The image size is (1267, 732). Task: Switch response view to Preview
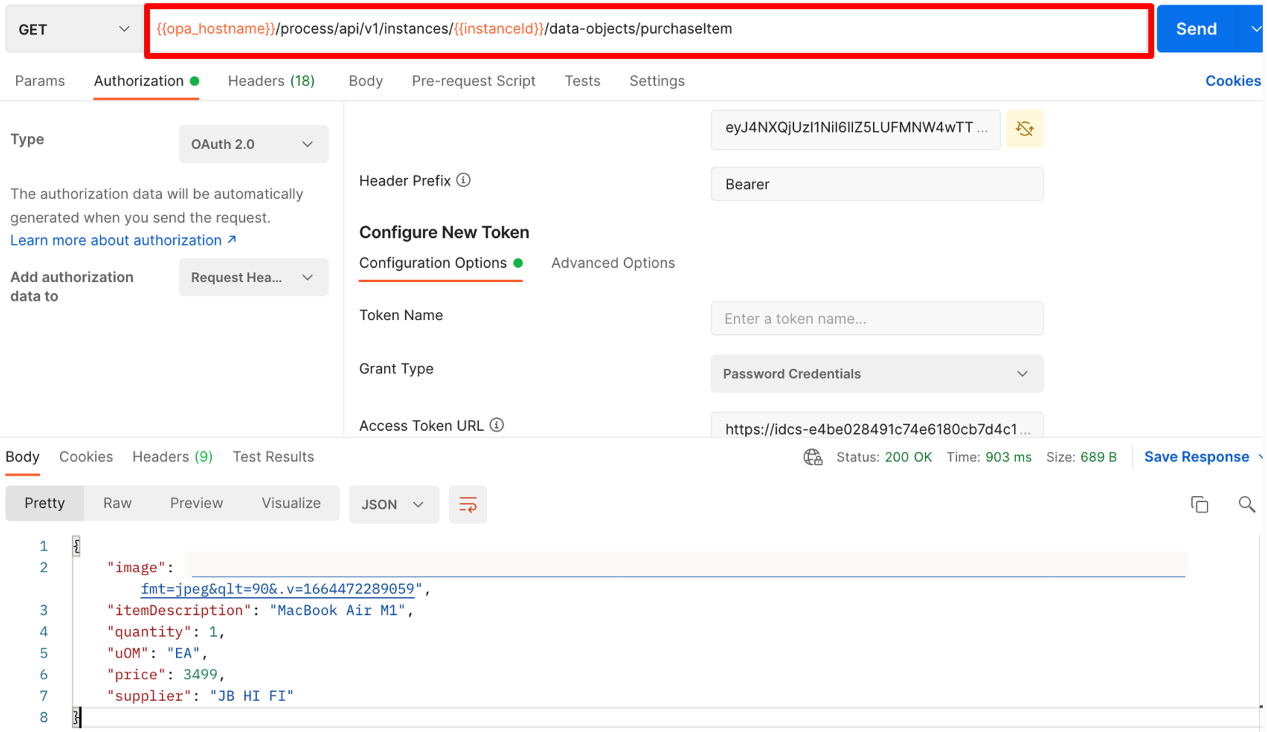[196, 503]
